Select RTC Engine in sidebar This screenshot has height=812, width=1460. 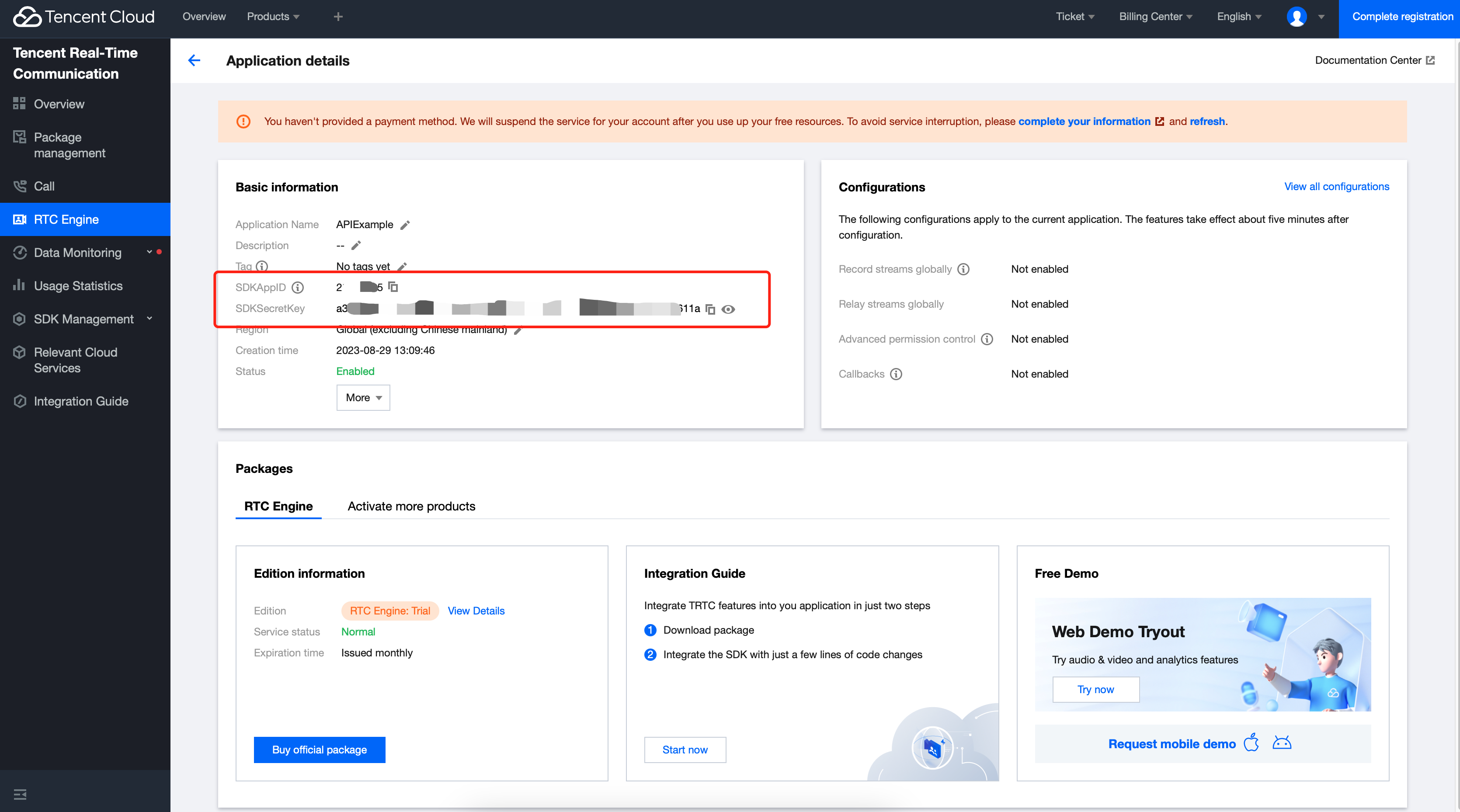coord(85,219)
